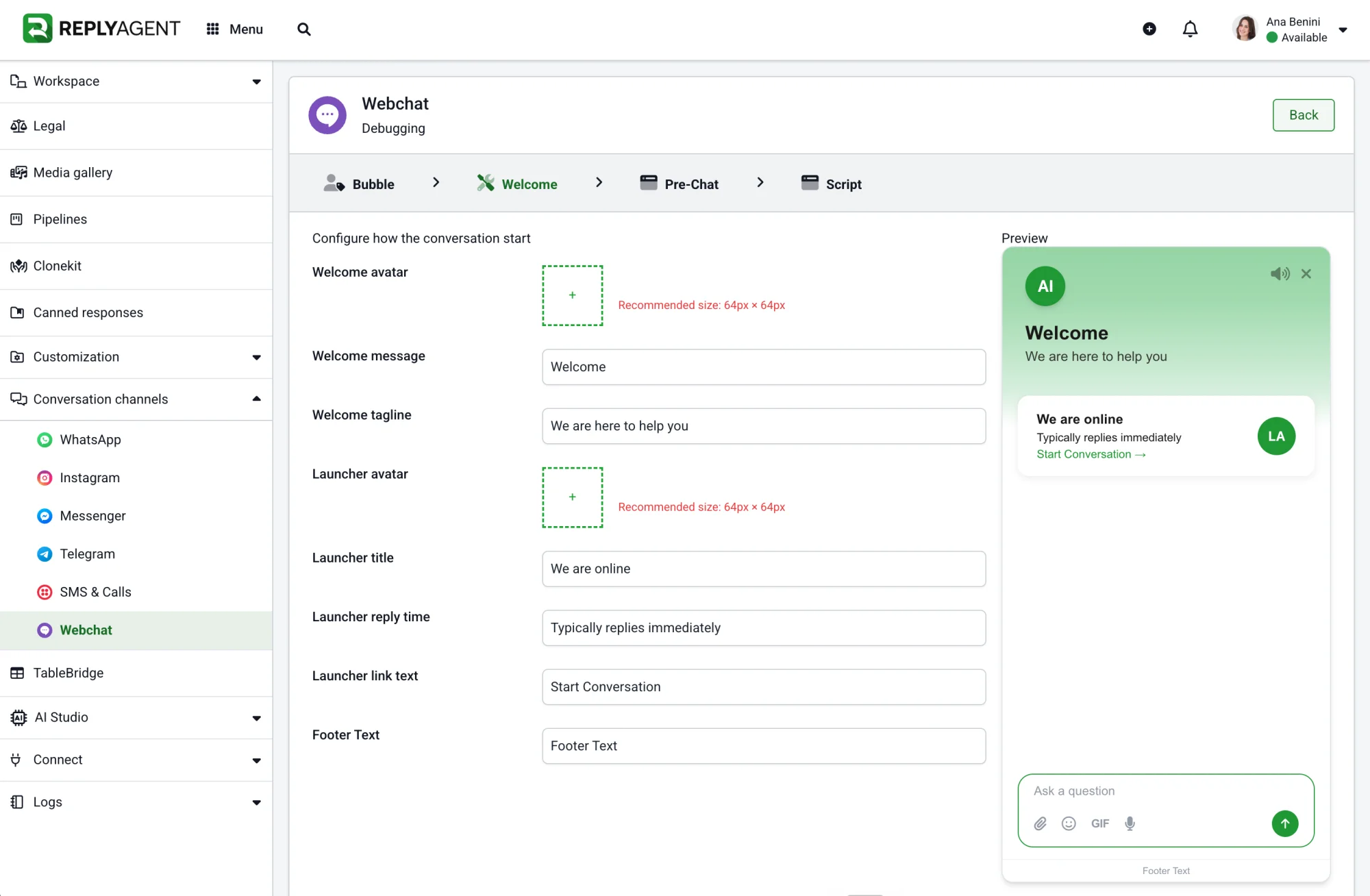Expand the Workspace section
Viewport: 1370px width, 896px height.
click(136, 82)
